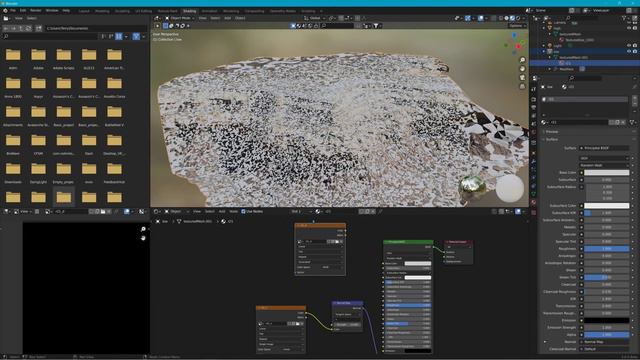Switch to the Shading workspace tab

click(x=189, y=11)
